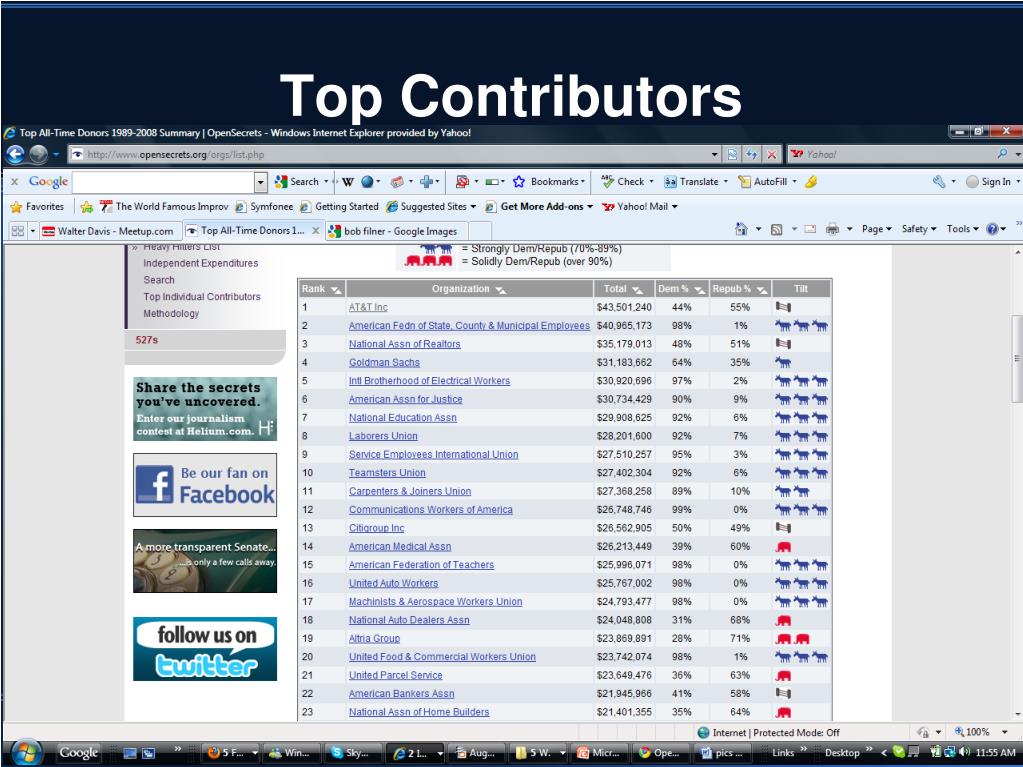1023x767 pixels.
Task: Click Sign In on Google toolbar
Action: [988, 182]
